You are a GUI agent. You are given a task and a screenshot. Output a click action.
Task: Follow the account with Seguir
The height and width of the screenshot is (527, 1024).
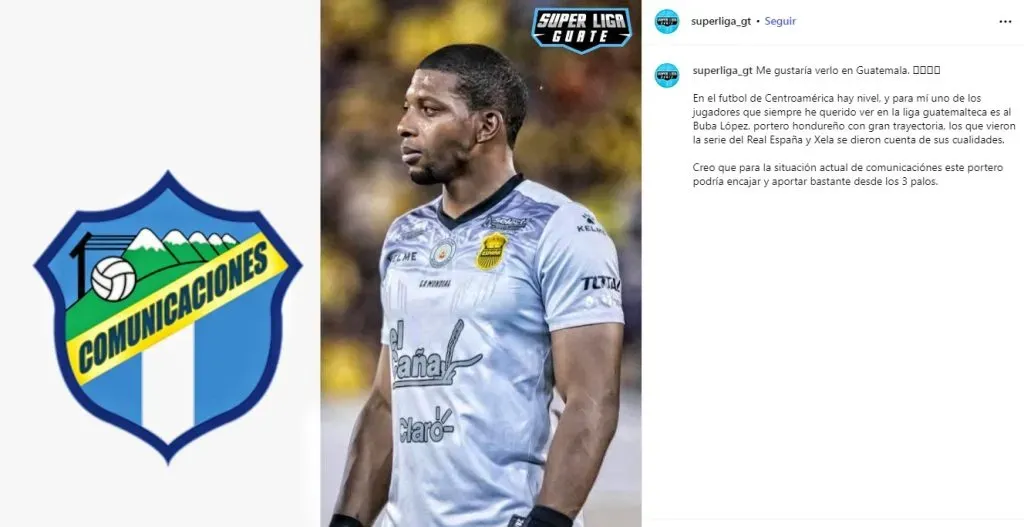pyautogui.click(x=780, y=21)
